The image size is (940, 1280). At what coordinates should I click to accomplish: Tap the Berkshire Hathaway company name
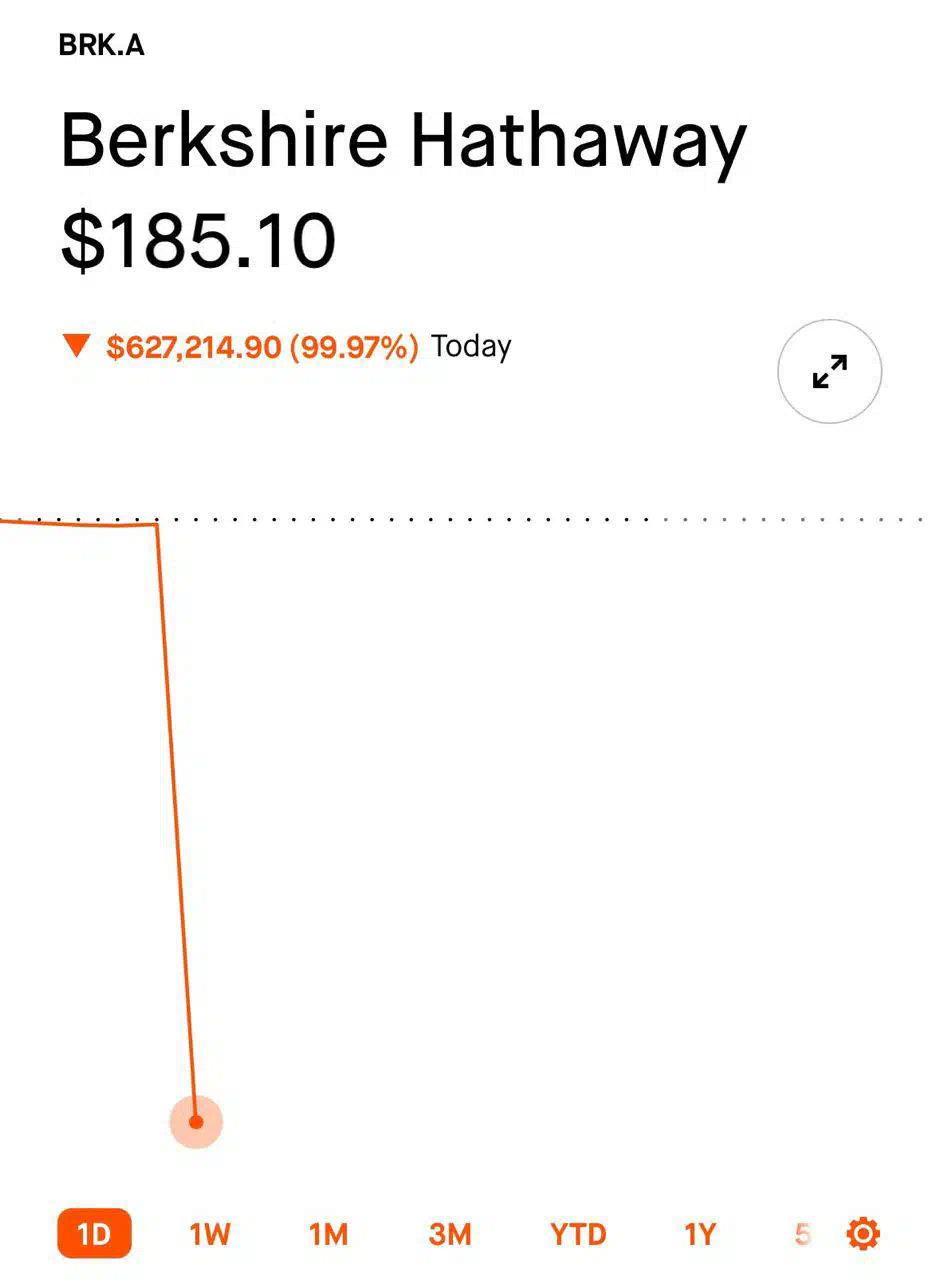click(404, 141)
